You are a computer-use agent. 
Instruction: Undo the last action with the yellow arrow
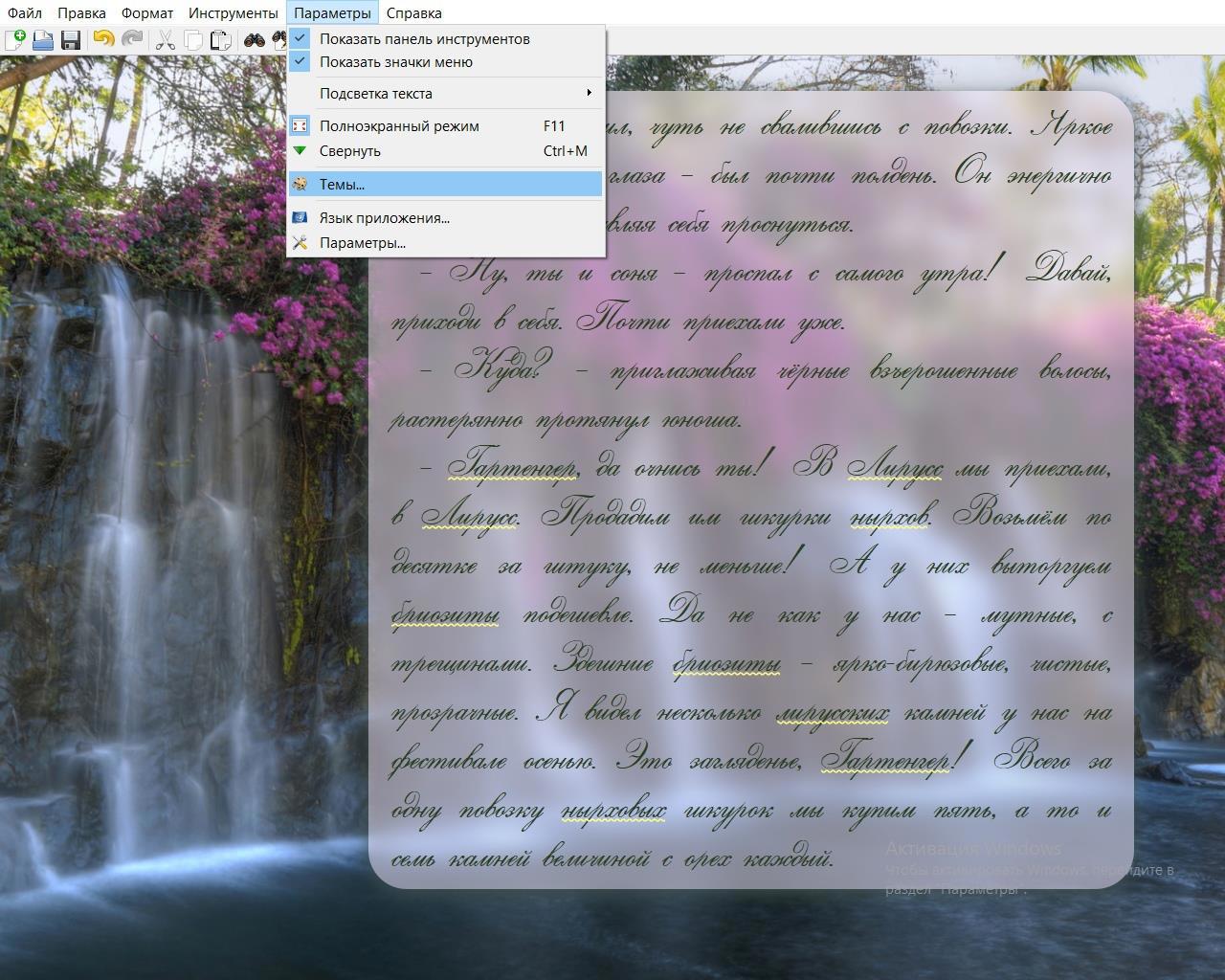pyautogui.click(x=103, y=40)
